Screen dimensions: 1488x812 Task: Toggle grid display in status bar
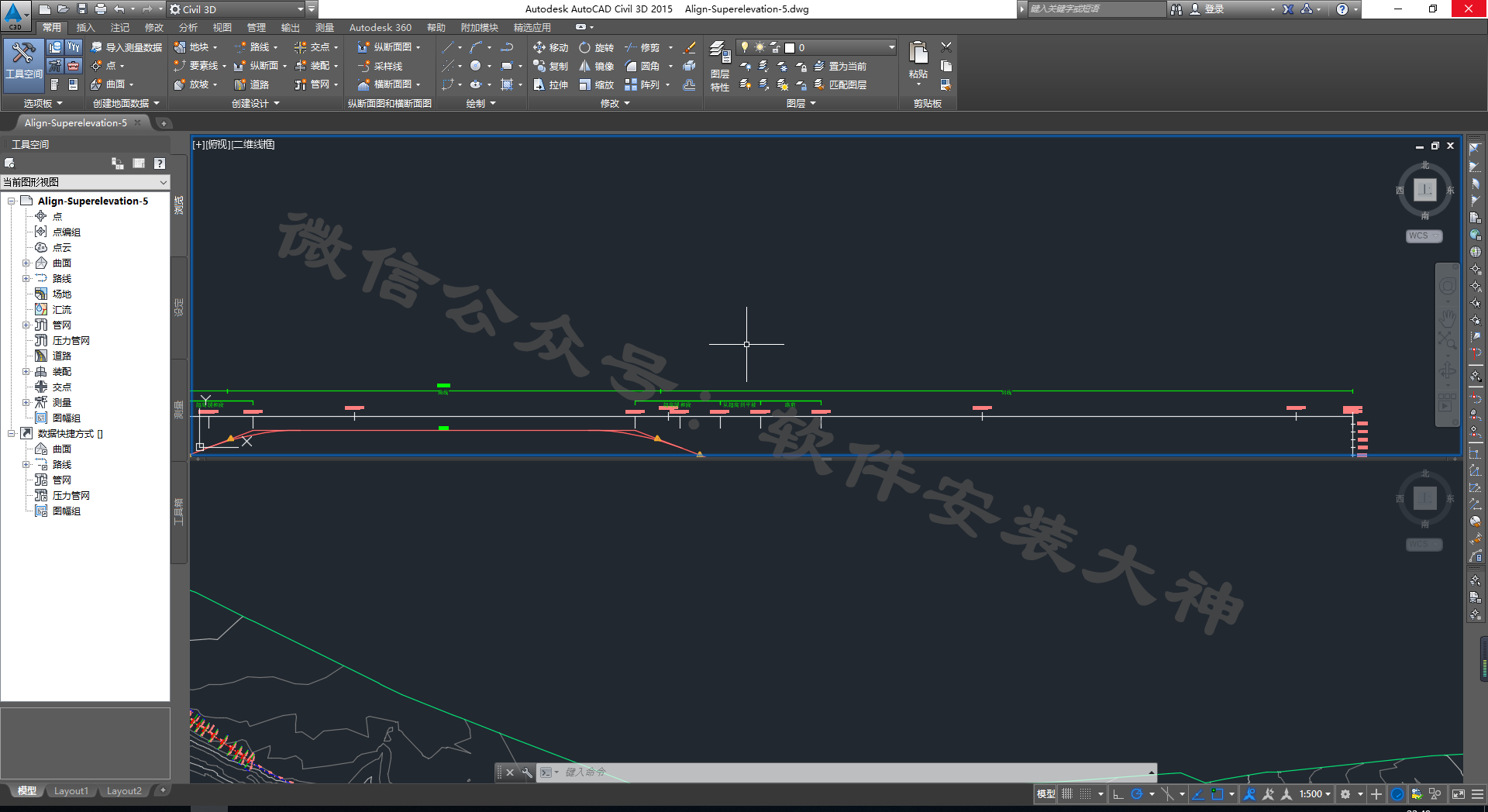pyautogui.click(x=1067, y=794)
